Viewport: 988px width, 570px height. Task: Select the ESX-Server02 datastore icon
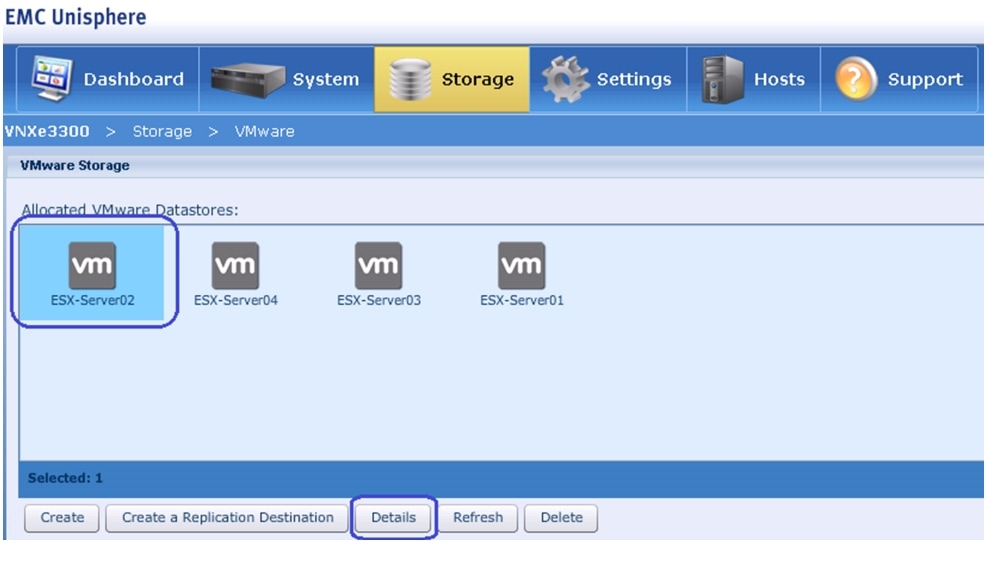(x=92, y=265)
